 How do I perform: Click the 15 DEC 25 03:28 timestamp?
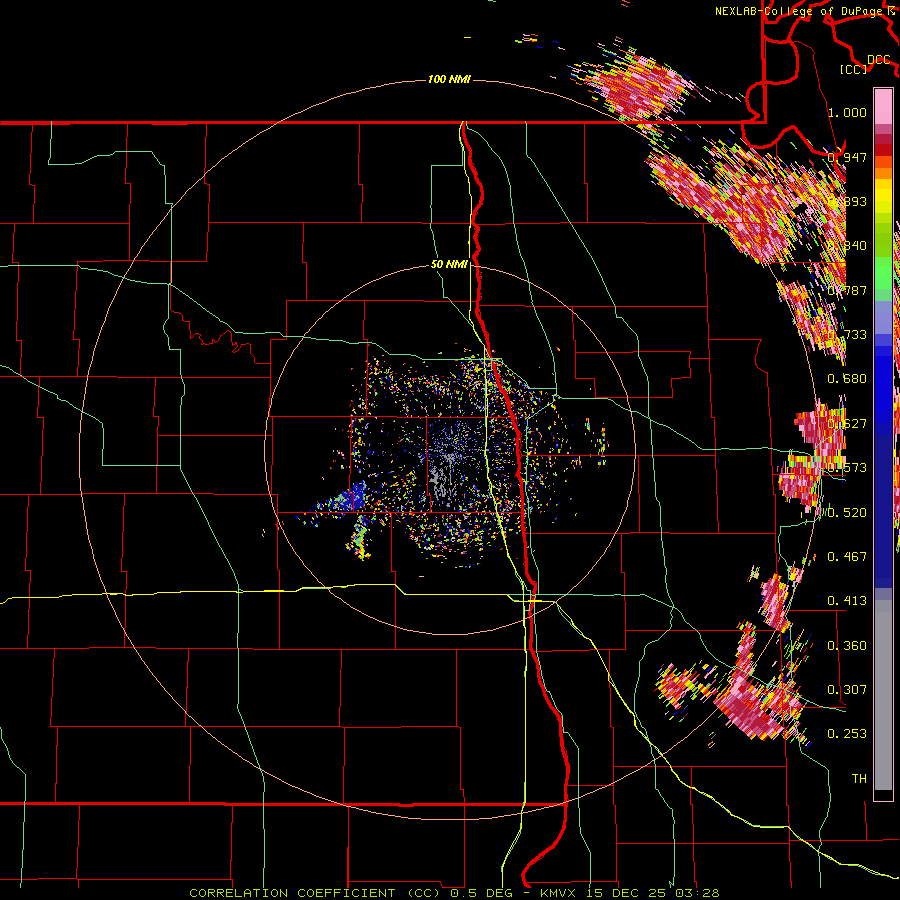tap(654, 893)
